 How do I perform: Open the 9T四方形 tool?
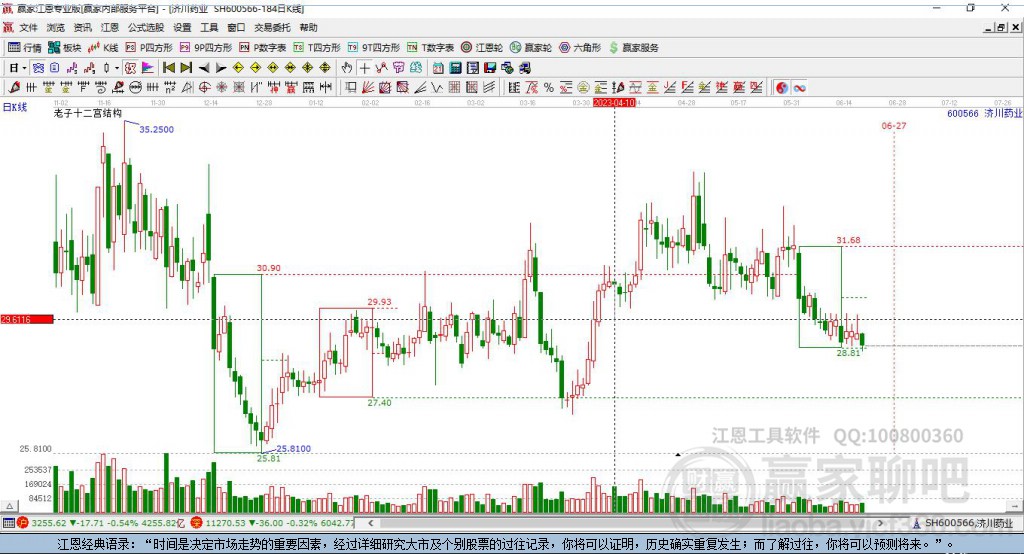374,48
